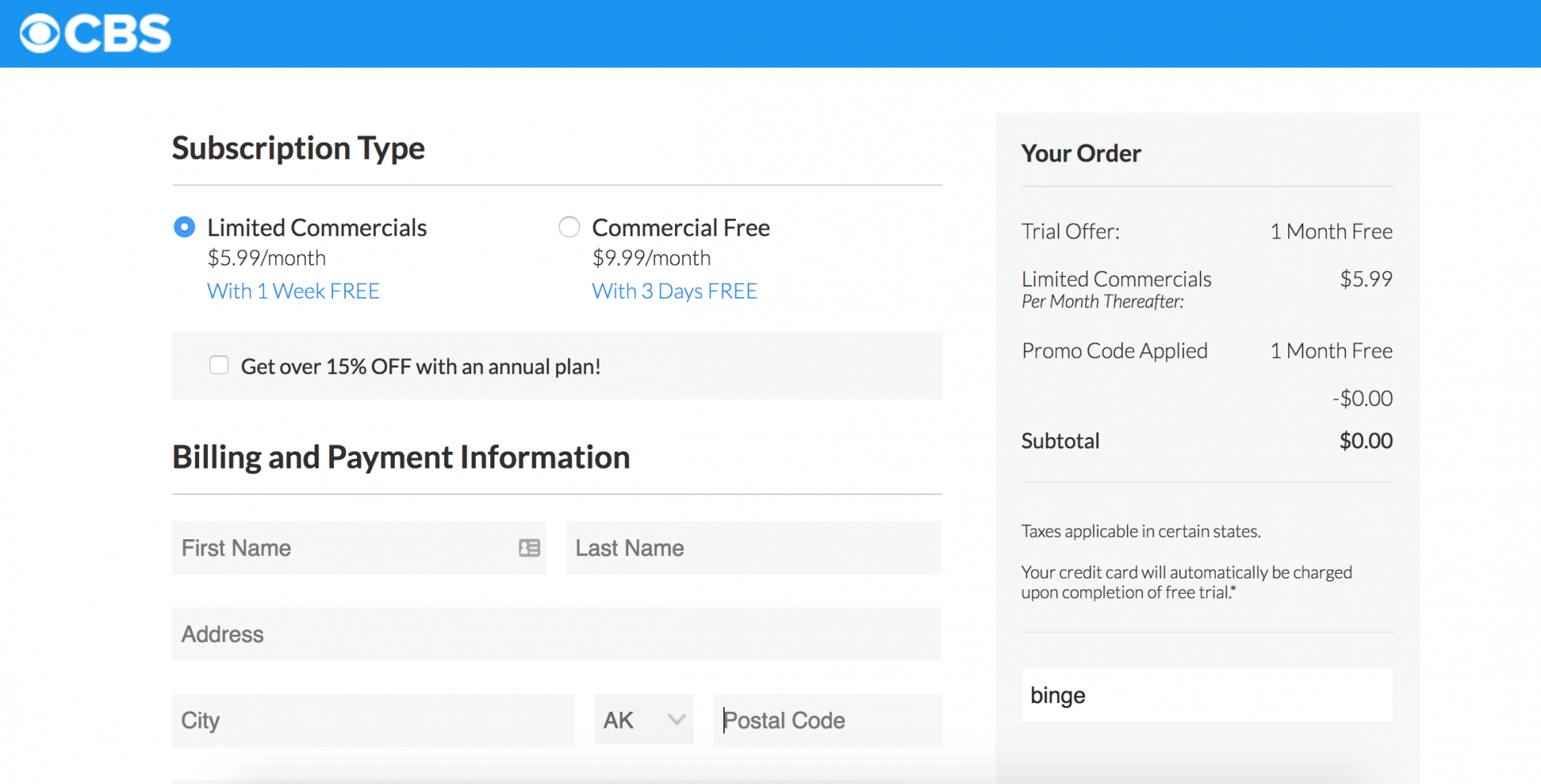Click the Limited Commercials plan label

[317, 228]
